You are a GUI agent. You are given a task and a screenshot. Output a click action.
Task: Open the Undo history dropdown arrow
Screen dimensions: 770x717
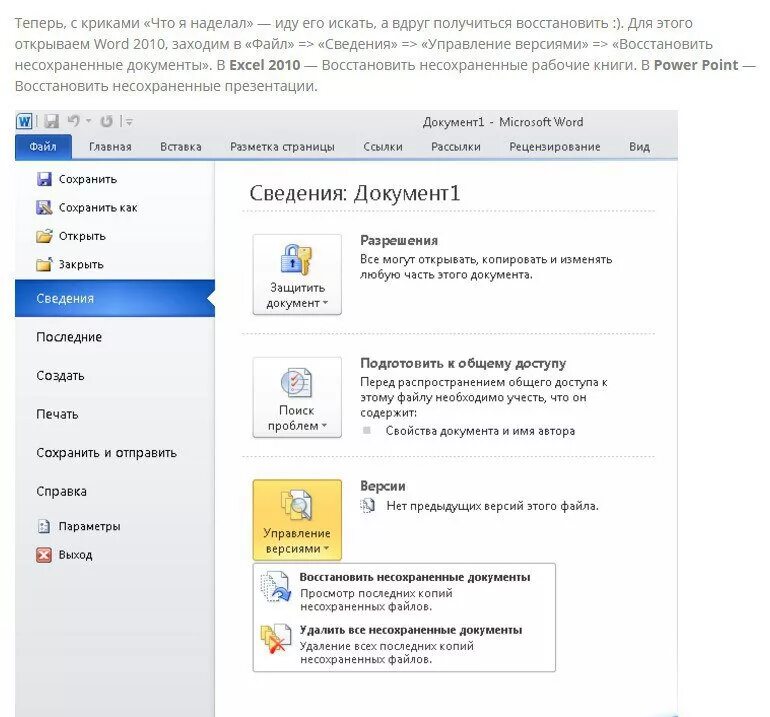(88, 121)
